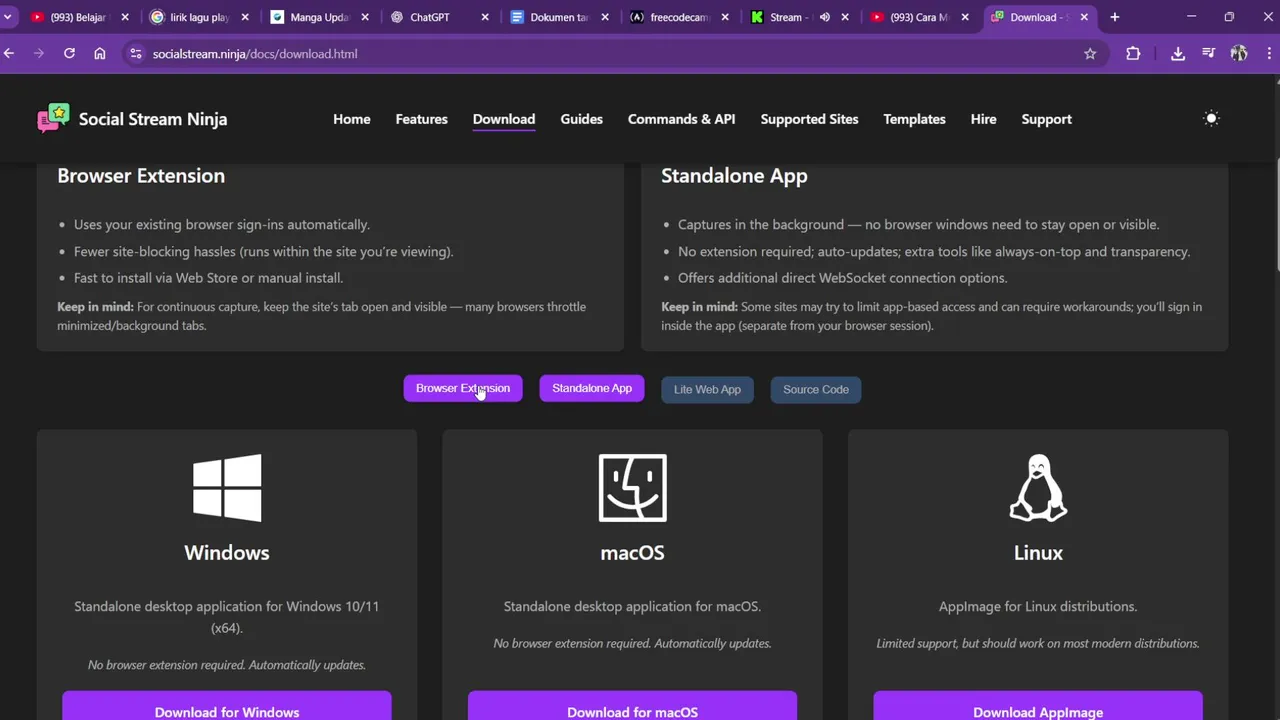The height and width of the screenshot is (720, 1280).
Task: Close the Manga Updates tab
Action: click(365, 17)
